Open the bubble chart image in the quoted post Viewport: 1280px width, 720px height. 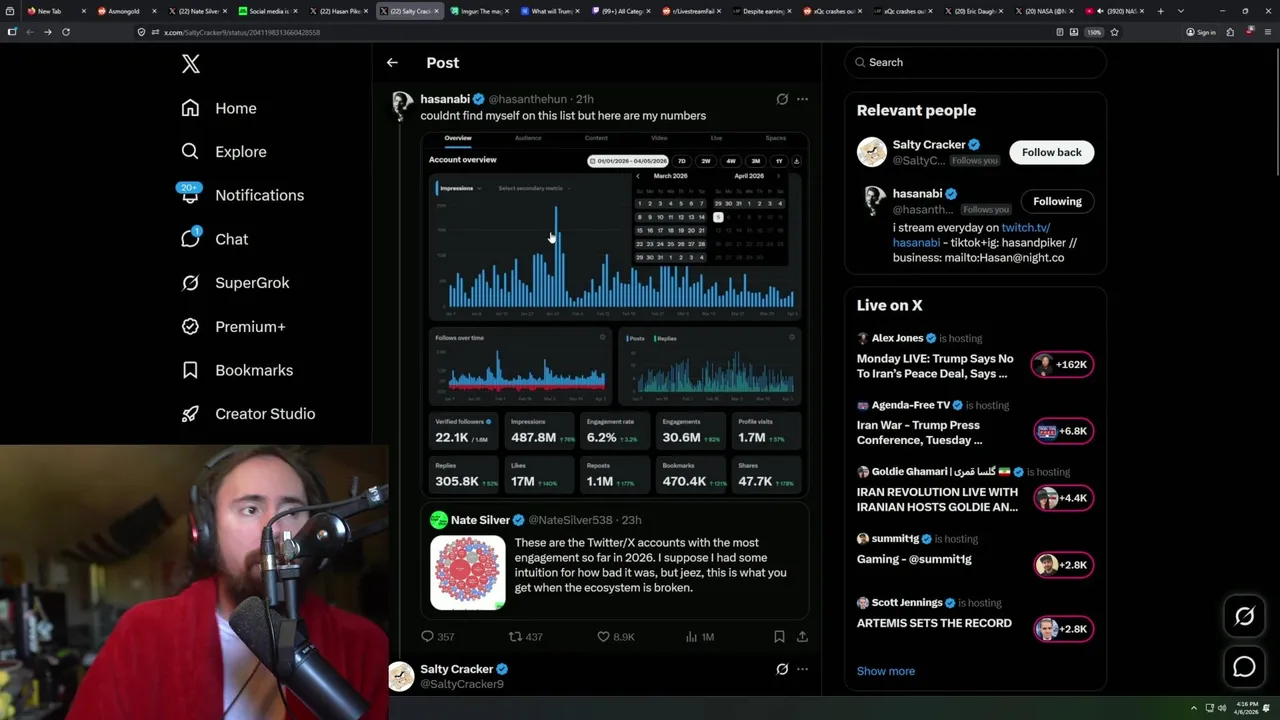coord(467,573)
